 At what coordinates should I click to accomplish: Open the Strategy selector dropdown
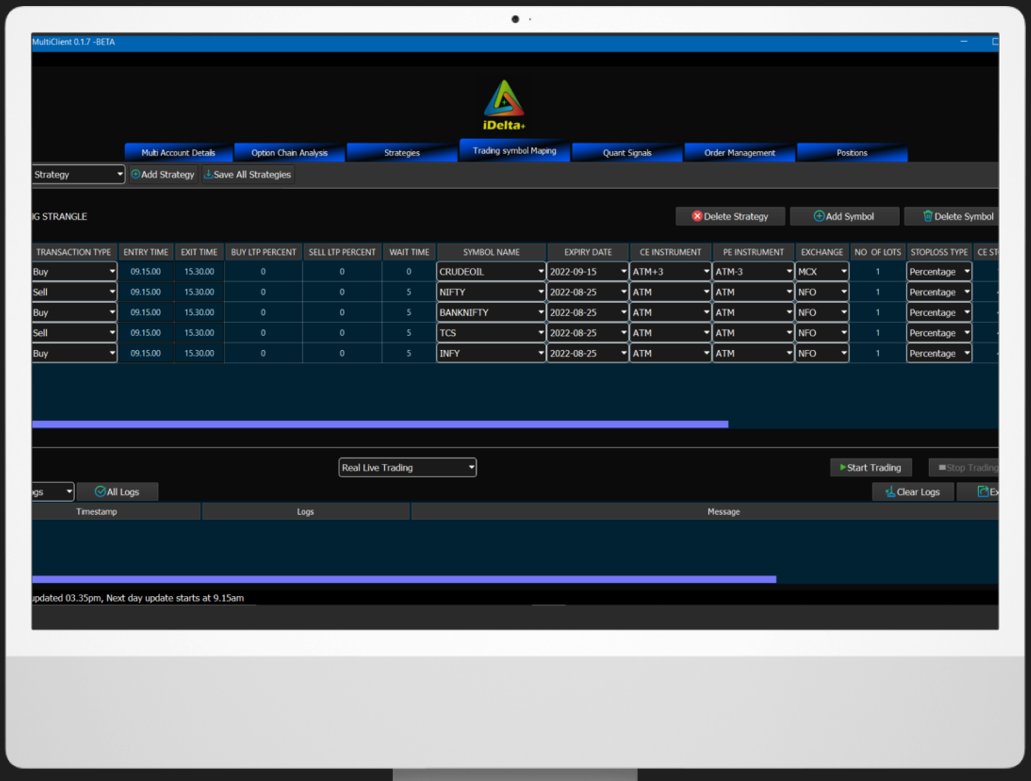[78, 174]
